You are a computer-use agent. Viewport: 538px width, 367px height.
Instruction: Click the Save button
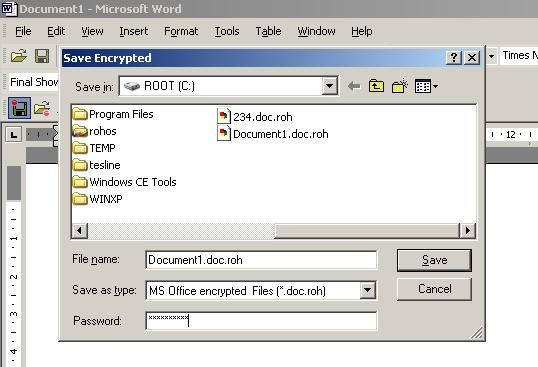coord(434,260)
